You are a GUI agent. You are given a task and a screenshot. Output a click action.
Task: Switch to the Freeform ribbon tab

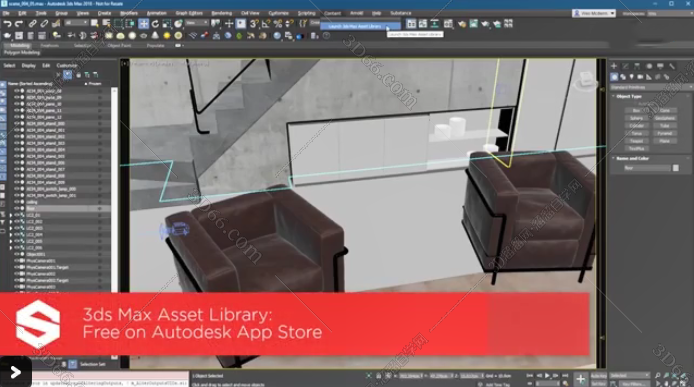coord(50,46)
